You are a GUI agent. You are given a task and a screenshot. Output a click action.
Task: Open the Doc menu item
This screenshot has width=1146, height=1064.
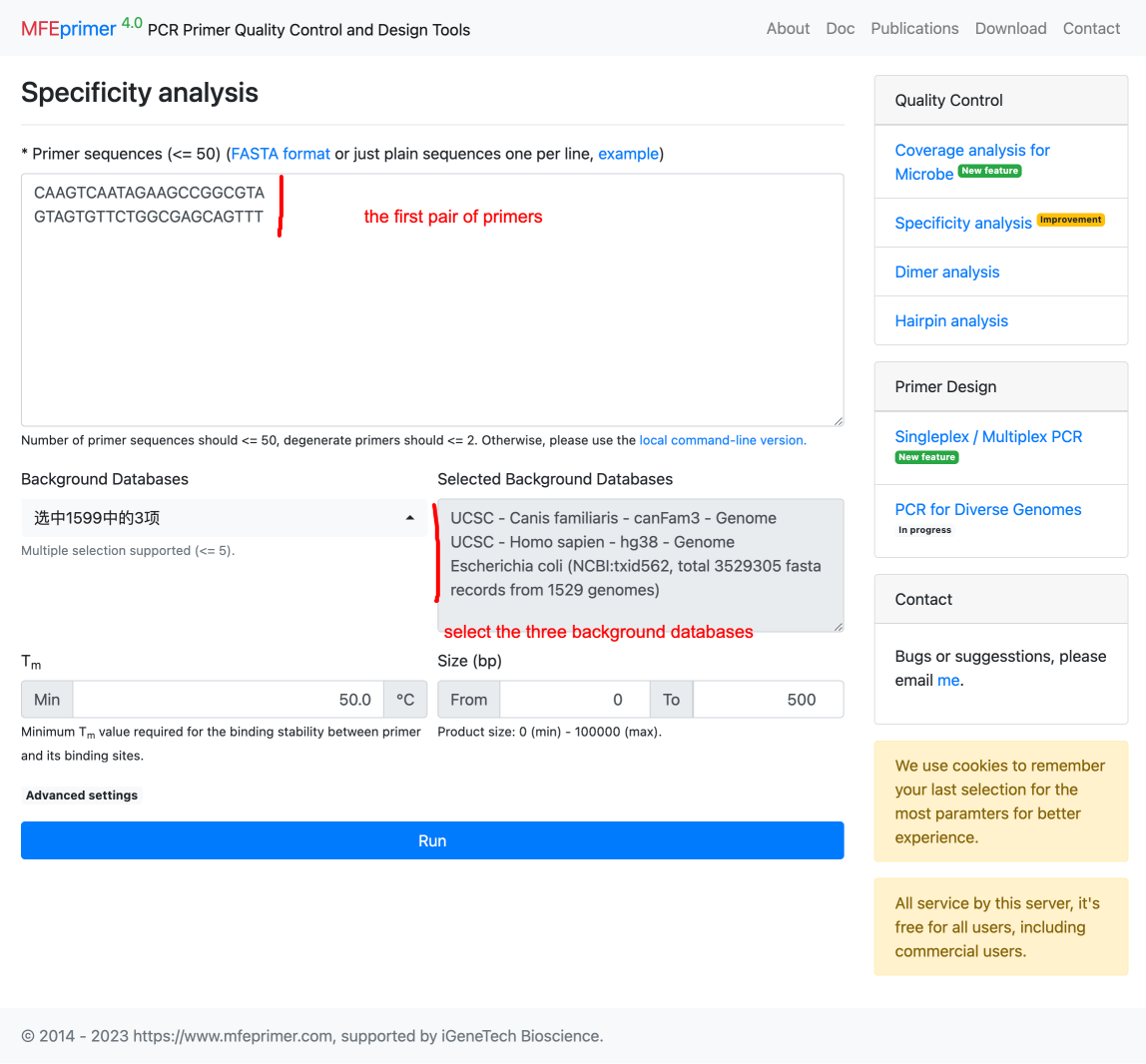[x=840, y=29]
